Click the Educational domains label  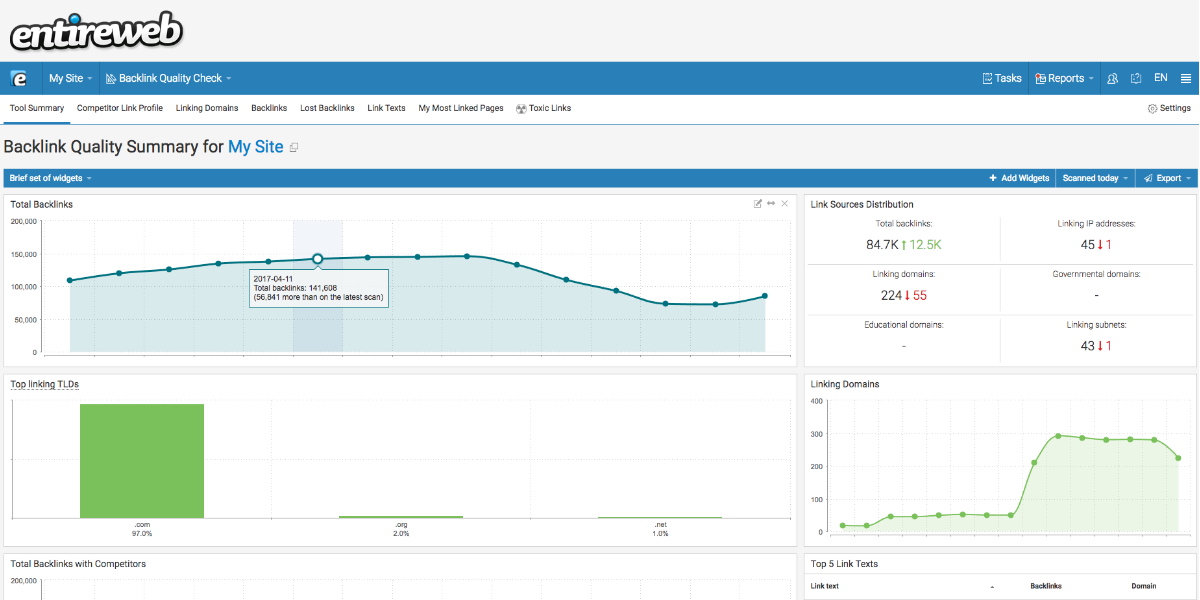pyautogui.click(x=904, y=325)
